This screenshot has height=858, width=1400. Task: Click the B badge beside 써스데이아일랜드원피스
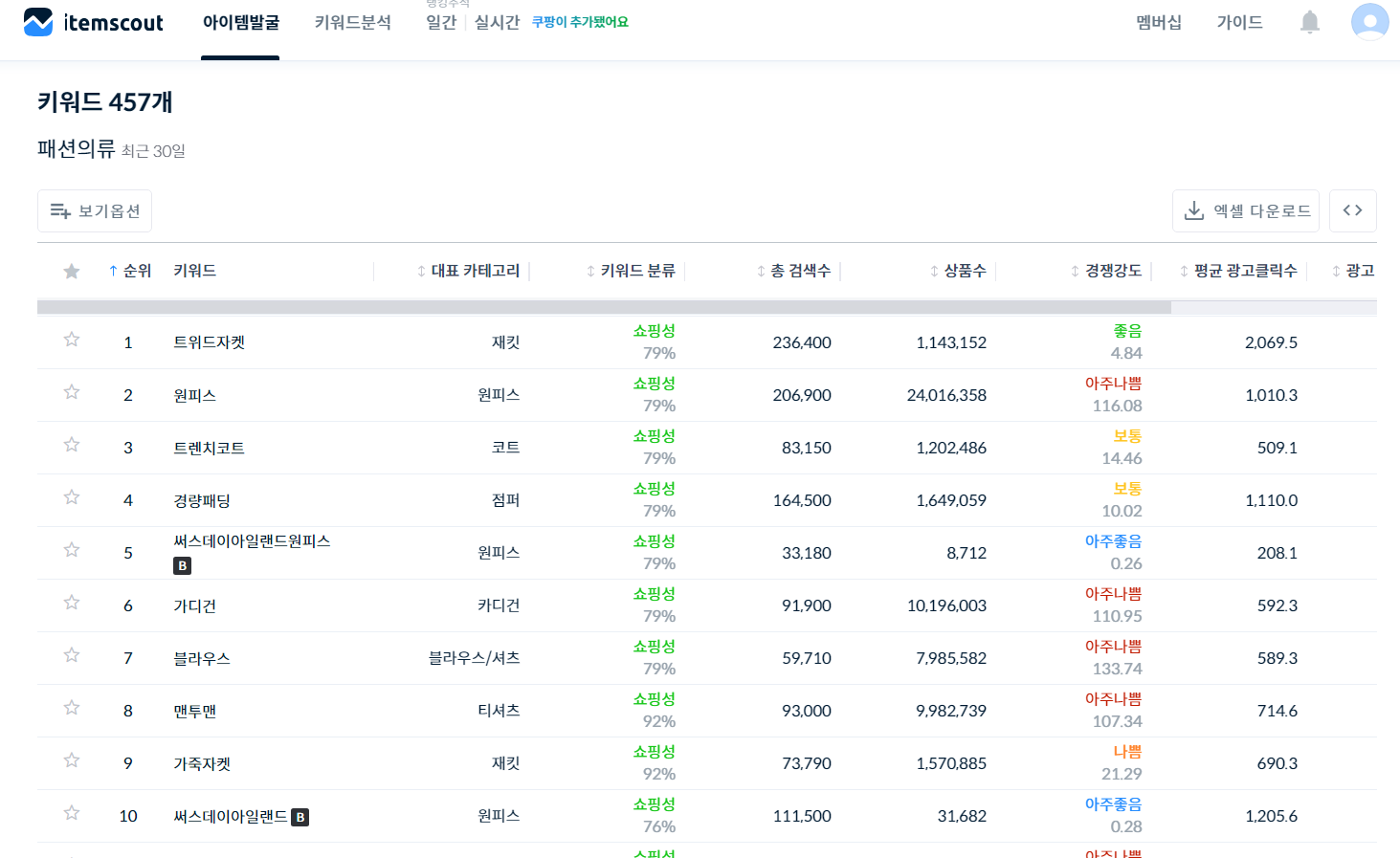[181, 565]
